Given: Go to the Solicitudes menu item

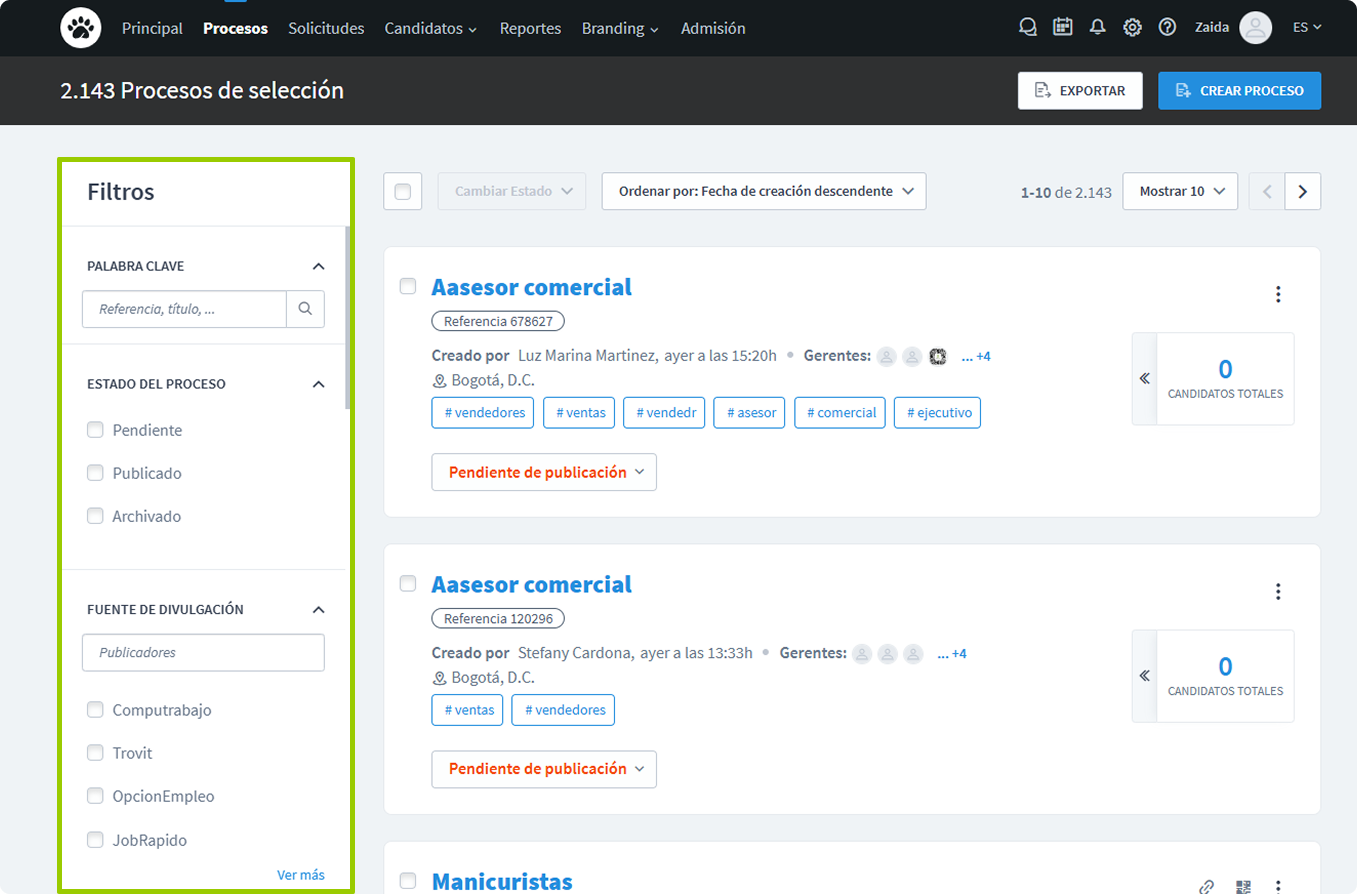Looking at the screenshot, I should click(326, 28).
